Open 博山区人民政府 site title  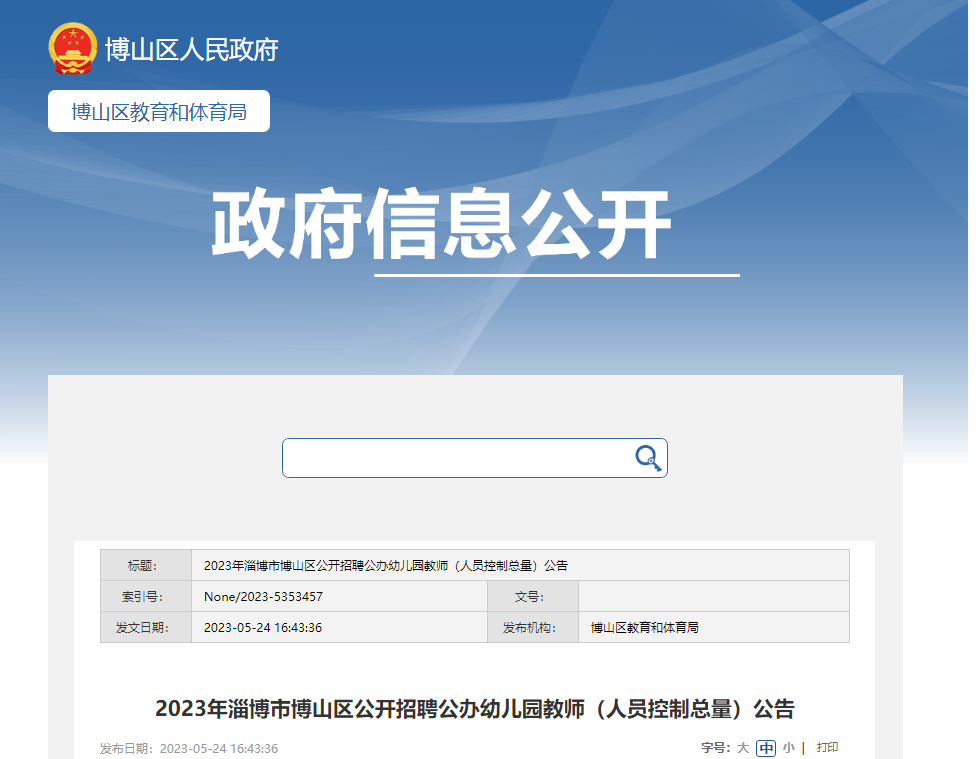point(191,49)
